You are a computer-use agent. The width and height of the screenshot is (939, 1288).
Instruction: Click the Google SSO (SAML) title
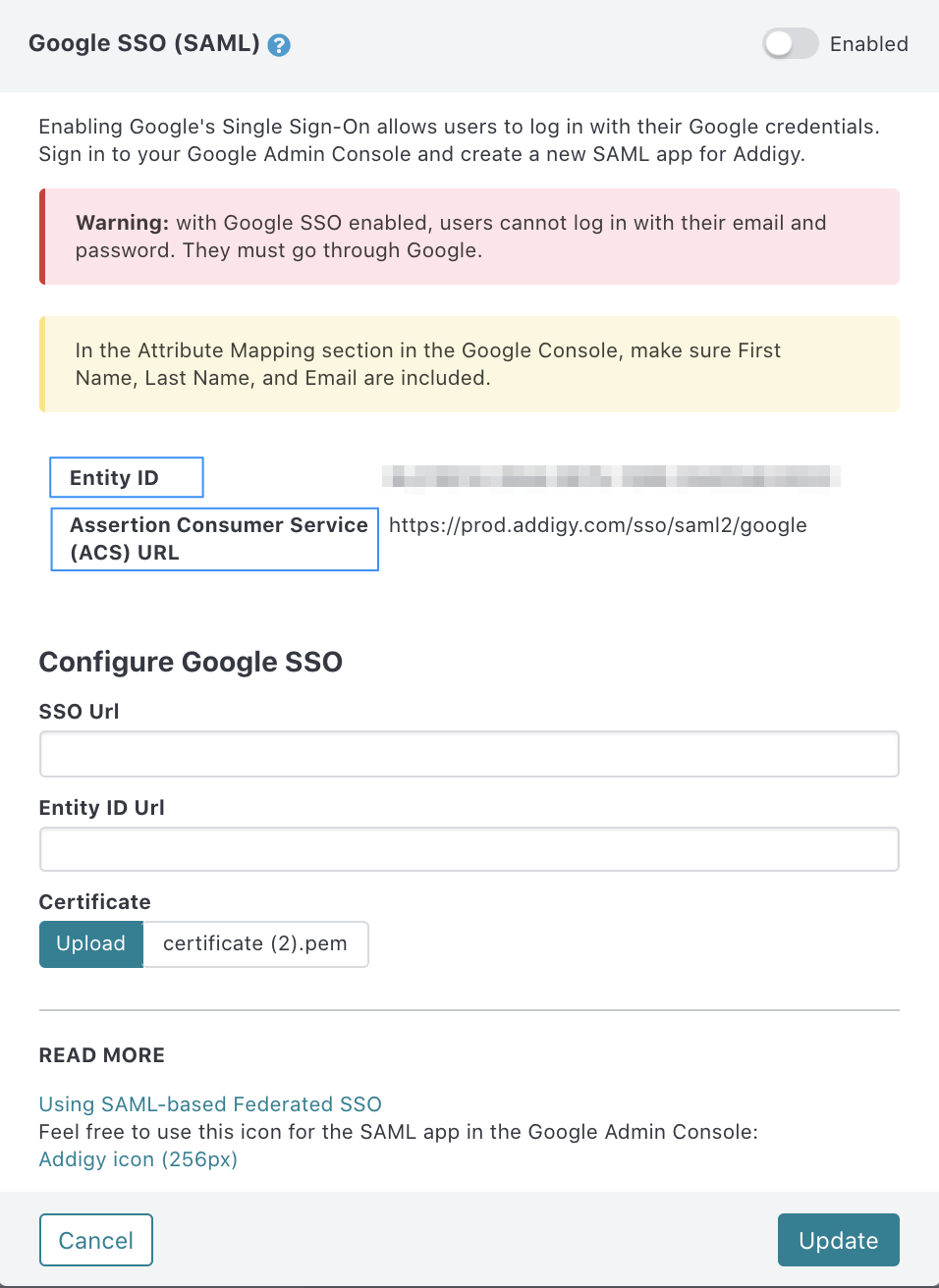[x=144, y=44]
